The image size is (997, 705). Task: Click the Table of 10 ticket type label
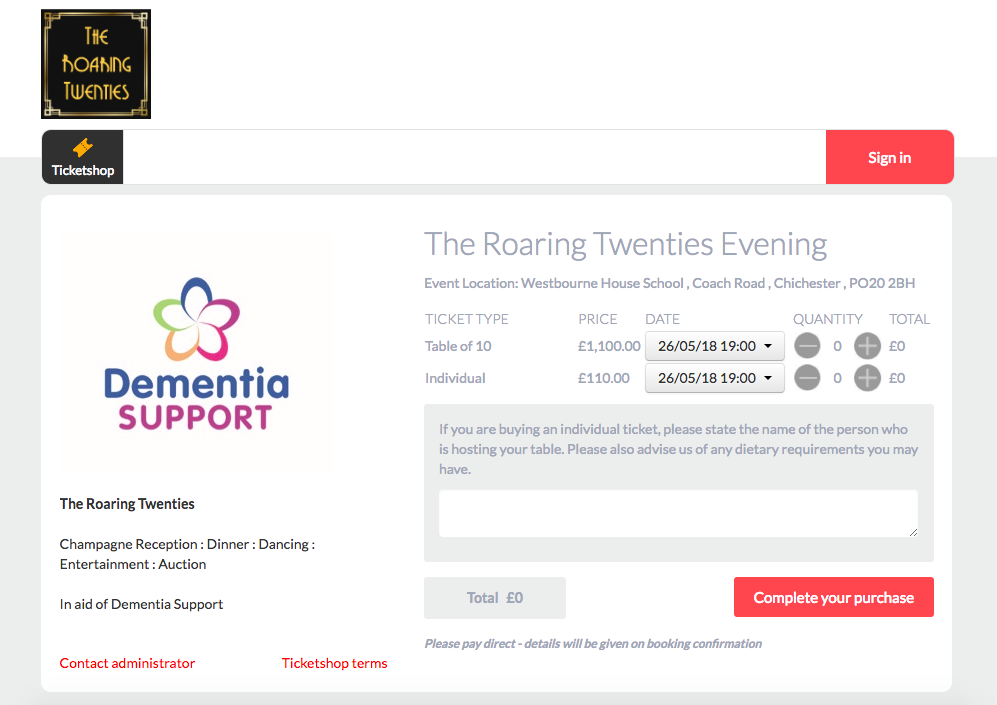point(458,346)
